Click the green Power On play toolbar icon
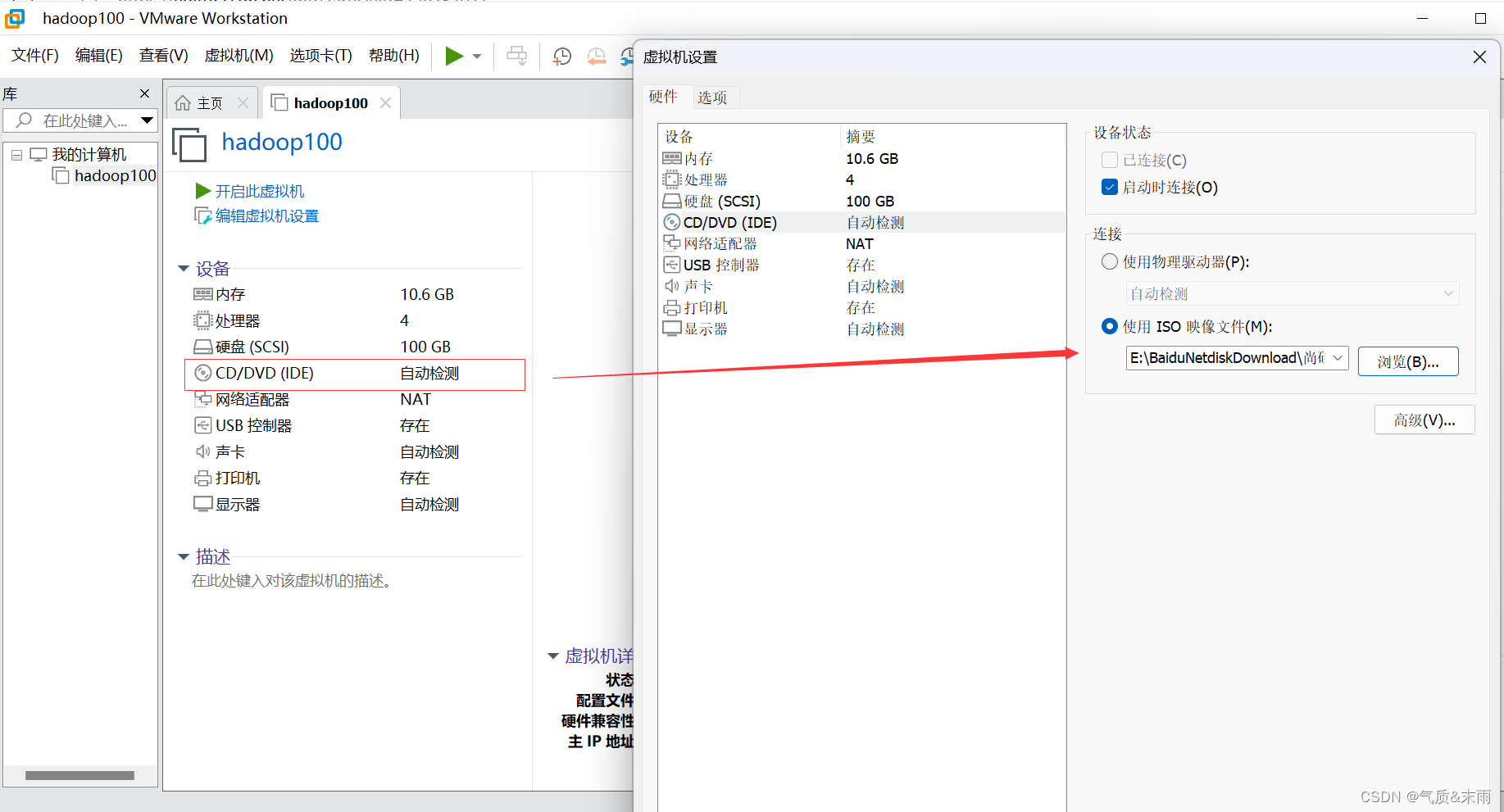The height and width of the screenshot is (812, 1504). (454, 56)
